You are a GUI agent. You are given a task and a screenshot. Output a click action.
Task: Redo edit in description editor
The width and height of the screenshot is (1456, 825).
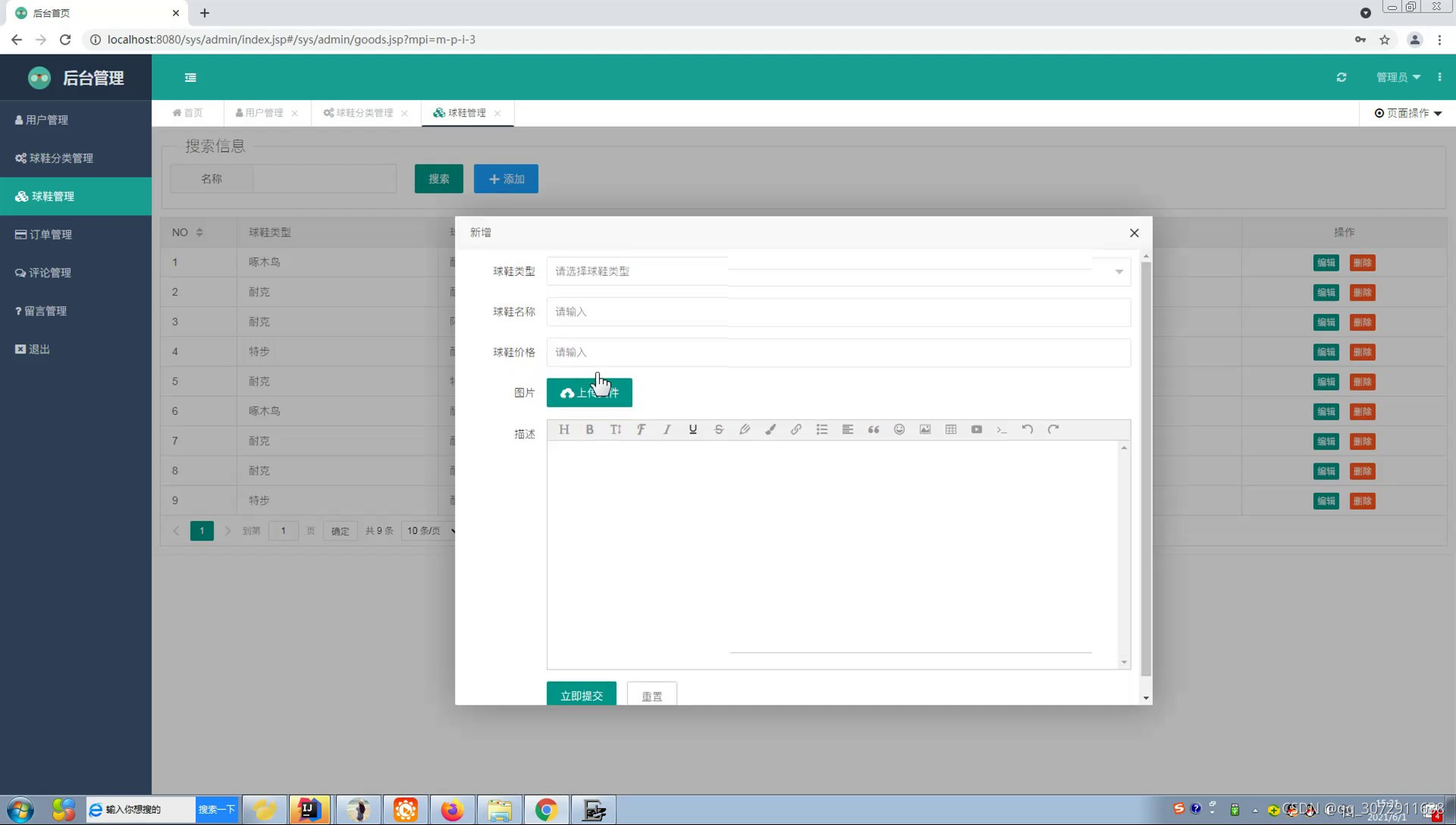point(1053,429)
